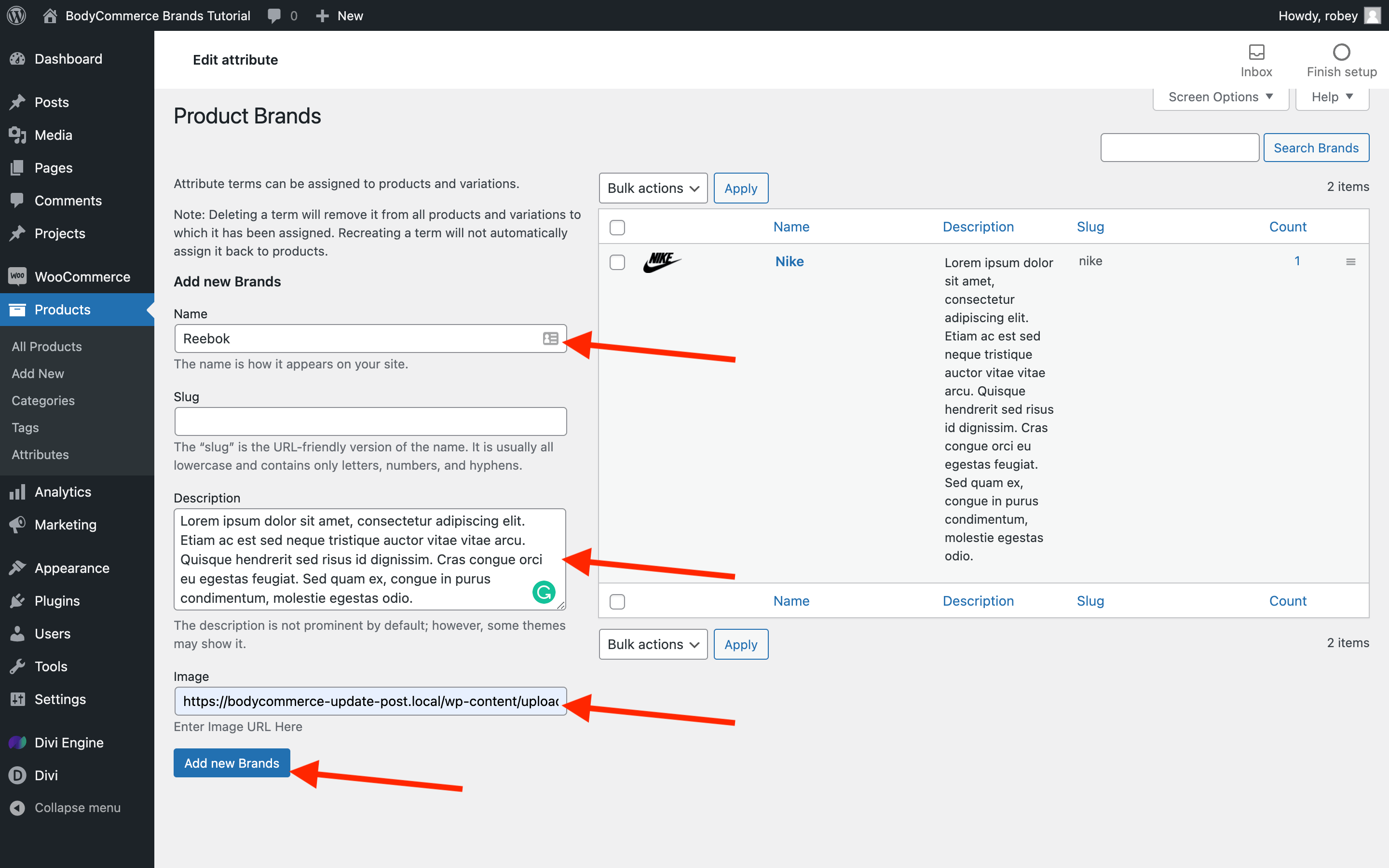Image resolution: width=1389 pixels, height=868 pixels.
Task: Click the Collapse menu arrow icon
Action: (x=18, y=807)
